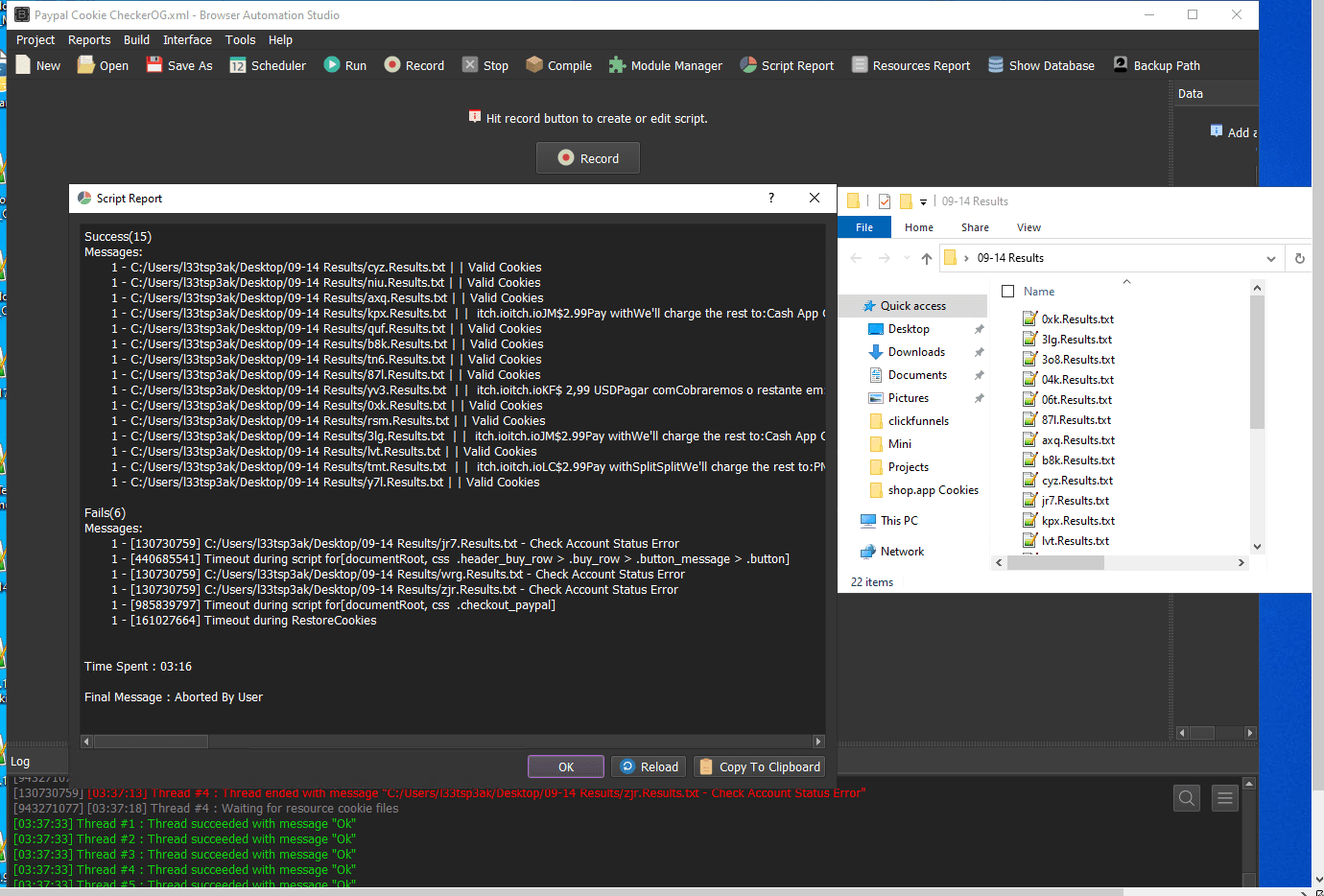Screen dimensions: 1324x896
Task: Click the Explorer address bar path field
Action: coord(1110,258)
